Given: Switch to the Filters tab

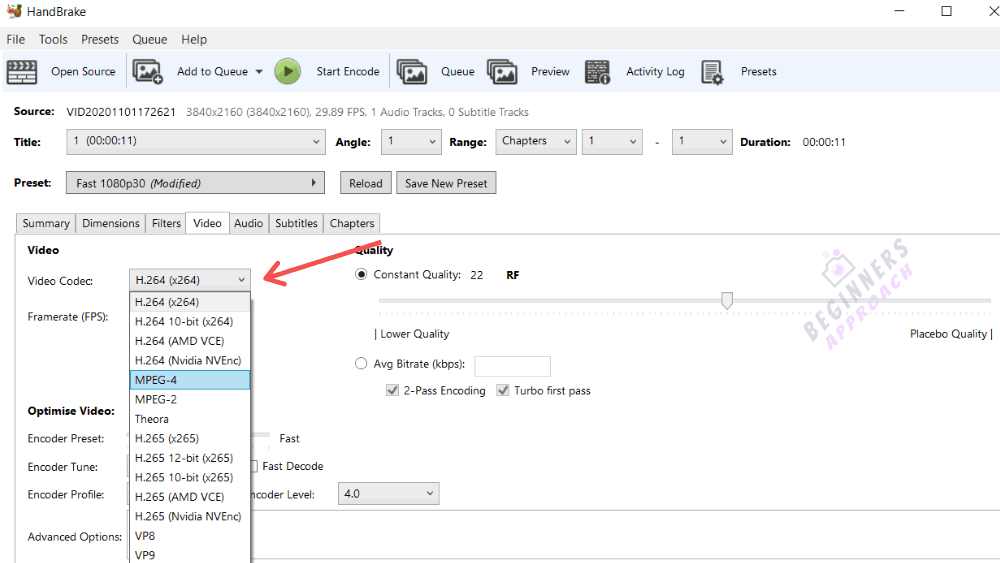Looking at the screenshot, I should tap(166, 223).
